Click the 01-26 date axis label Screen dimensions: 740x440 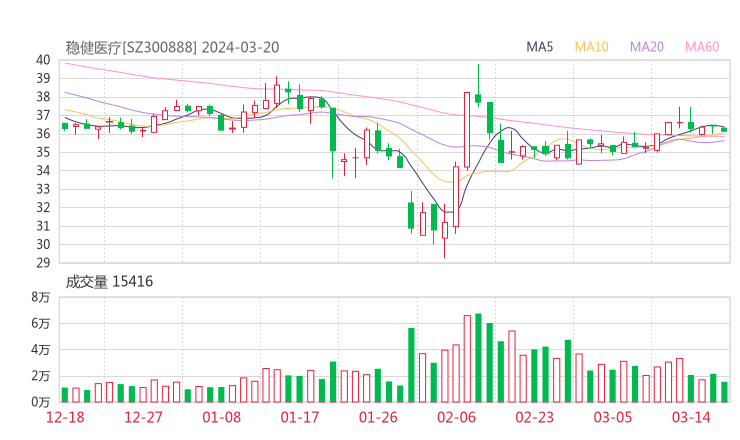[x=378, y=417]
